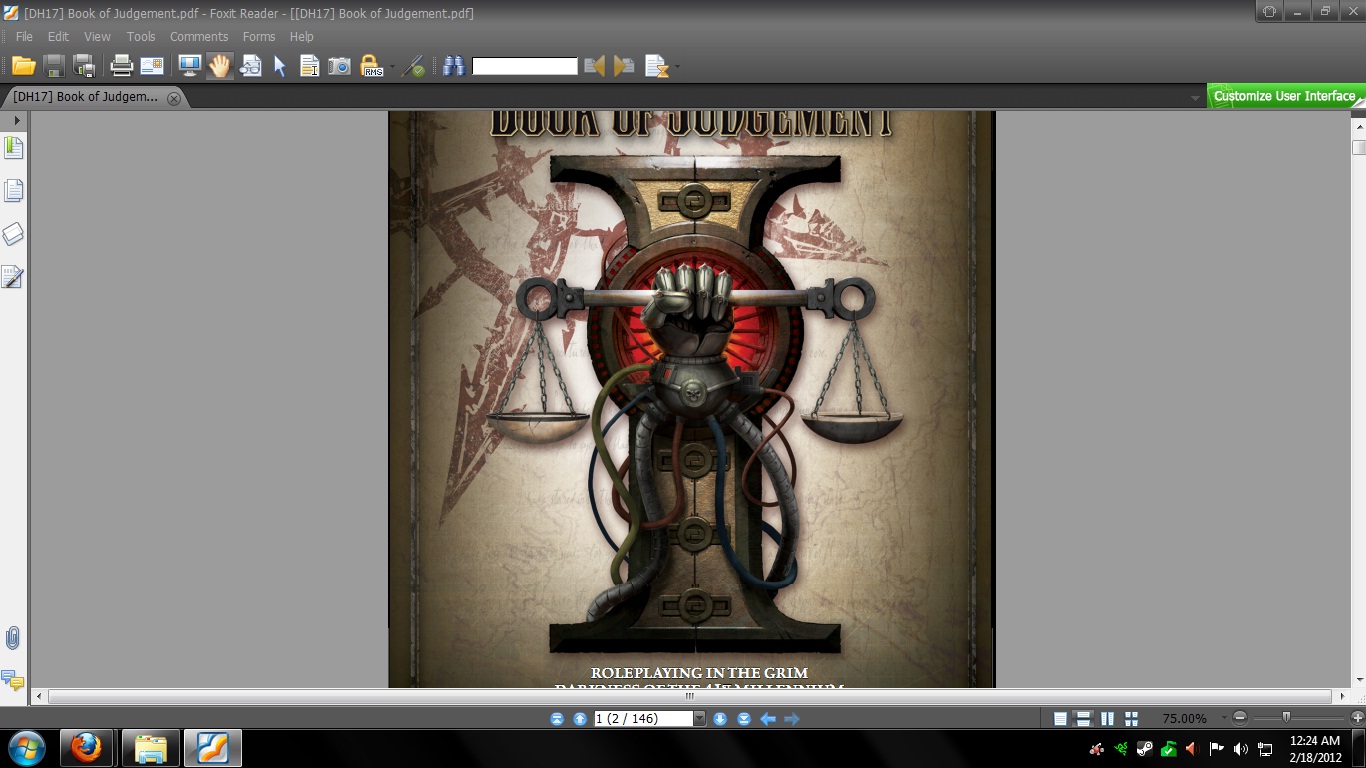Go to the first page
Image resolution: width=1366 pixels, height=768 pixels.
click(557, 718)
